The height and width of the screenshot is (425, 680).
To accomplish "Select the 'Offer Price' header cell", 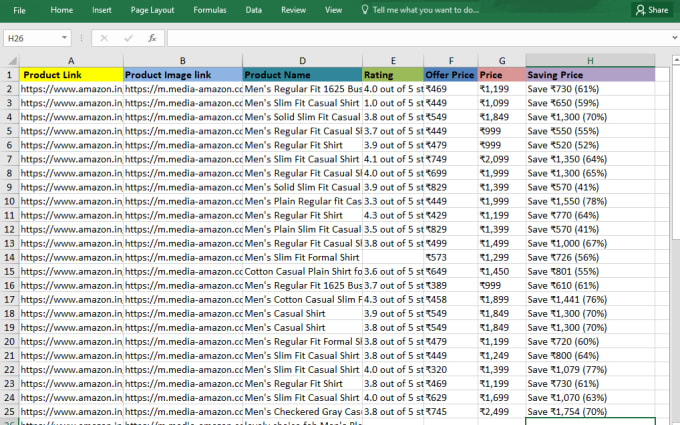I will [x=451, y=75].
